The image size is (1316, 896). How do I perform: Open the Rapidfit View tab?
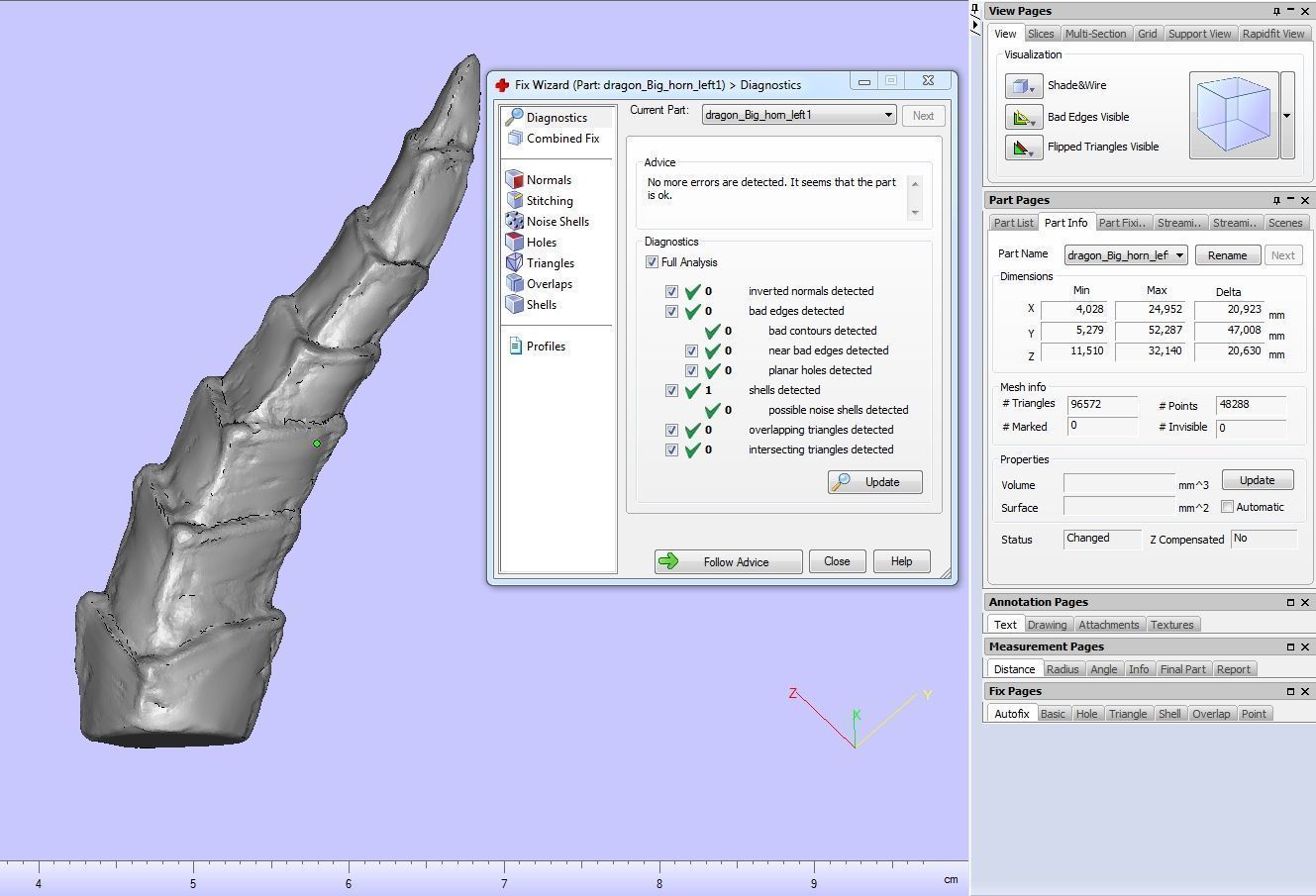pos(1273,34)
